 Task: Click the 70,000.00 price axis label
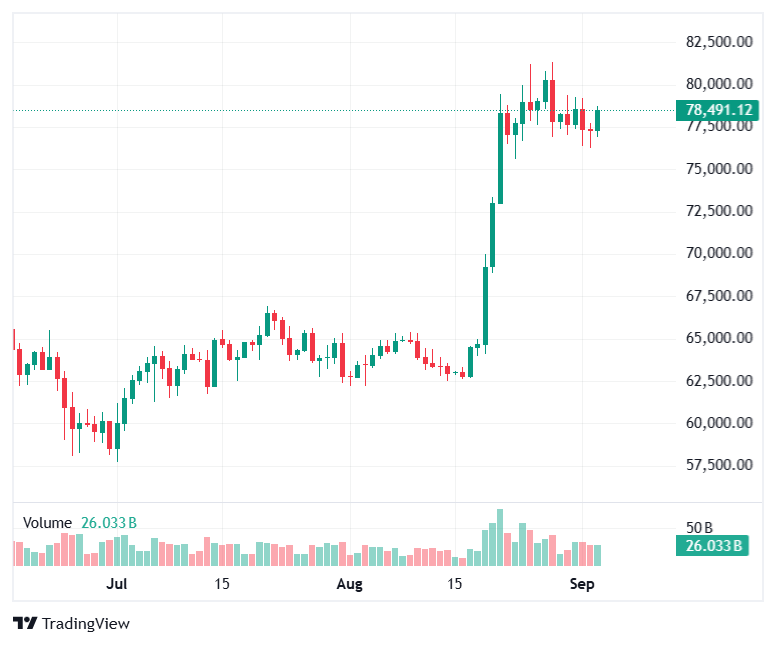pyautogui.click(x=719, y=253)
